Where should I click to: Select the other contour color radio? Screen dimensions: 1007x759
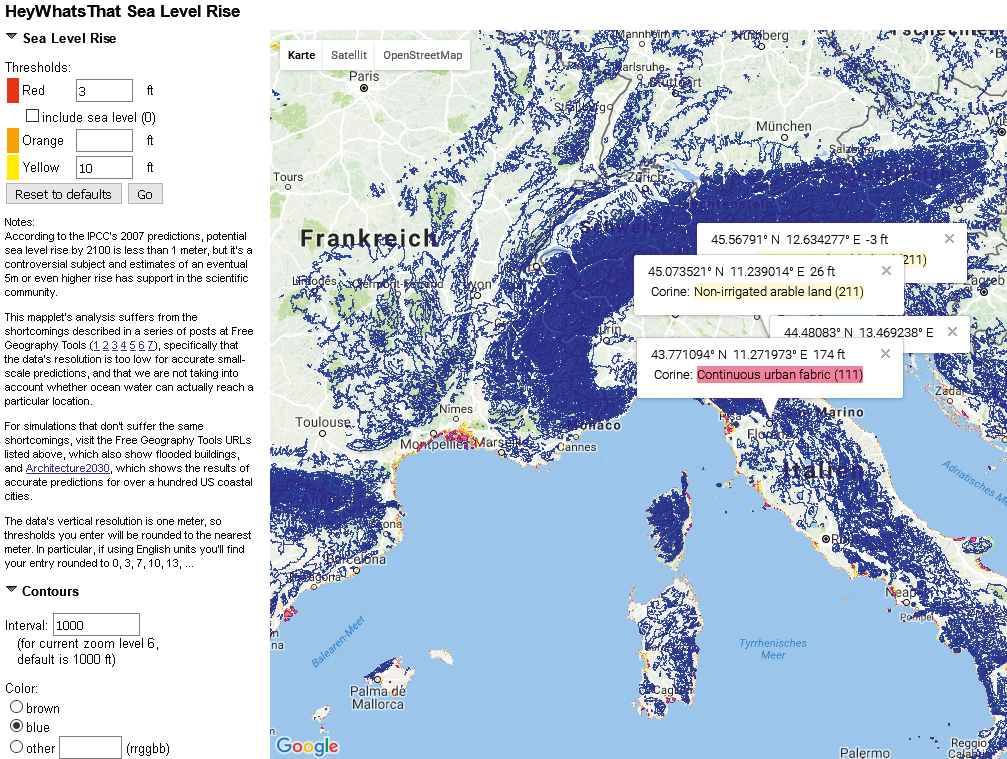tap(17, 746)
